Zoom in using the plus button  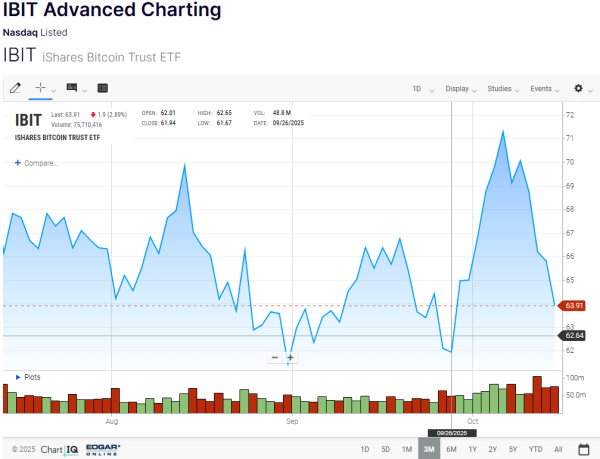290,357
